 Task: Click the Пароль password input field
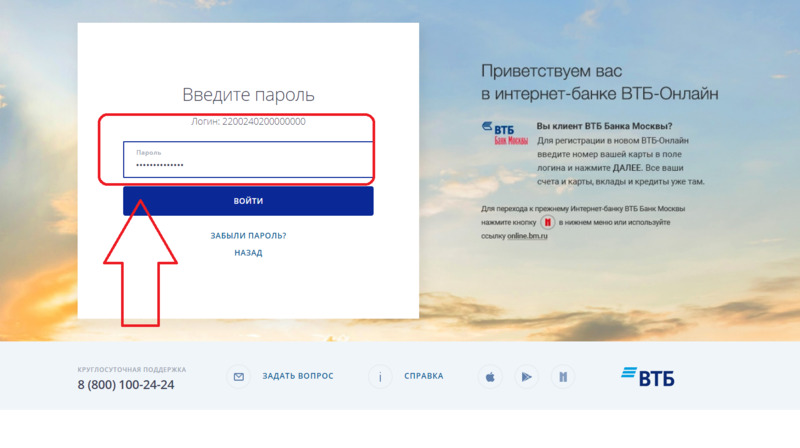[x=248, y=160]
